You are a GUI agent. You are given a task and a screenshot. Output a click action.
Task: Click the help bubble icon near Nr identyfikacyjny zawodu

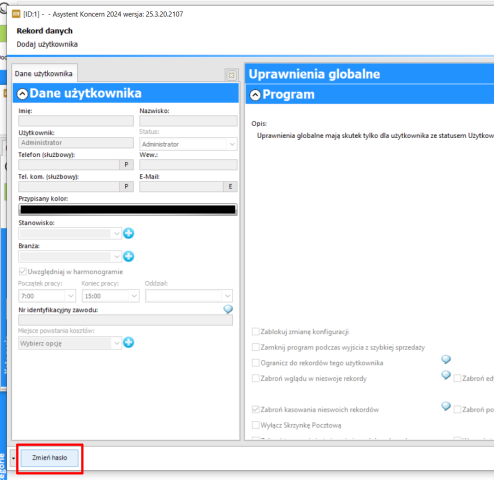228,309
